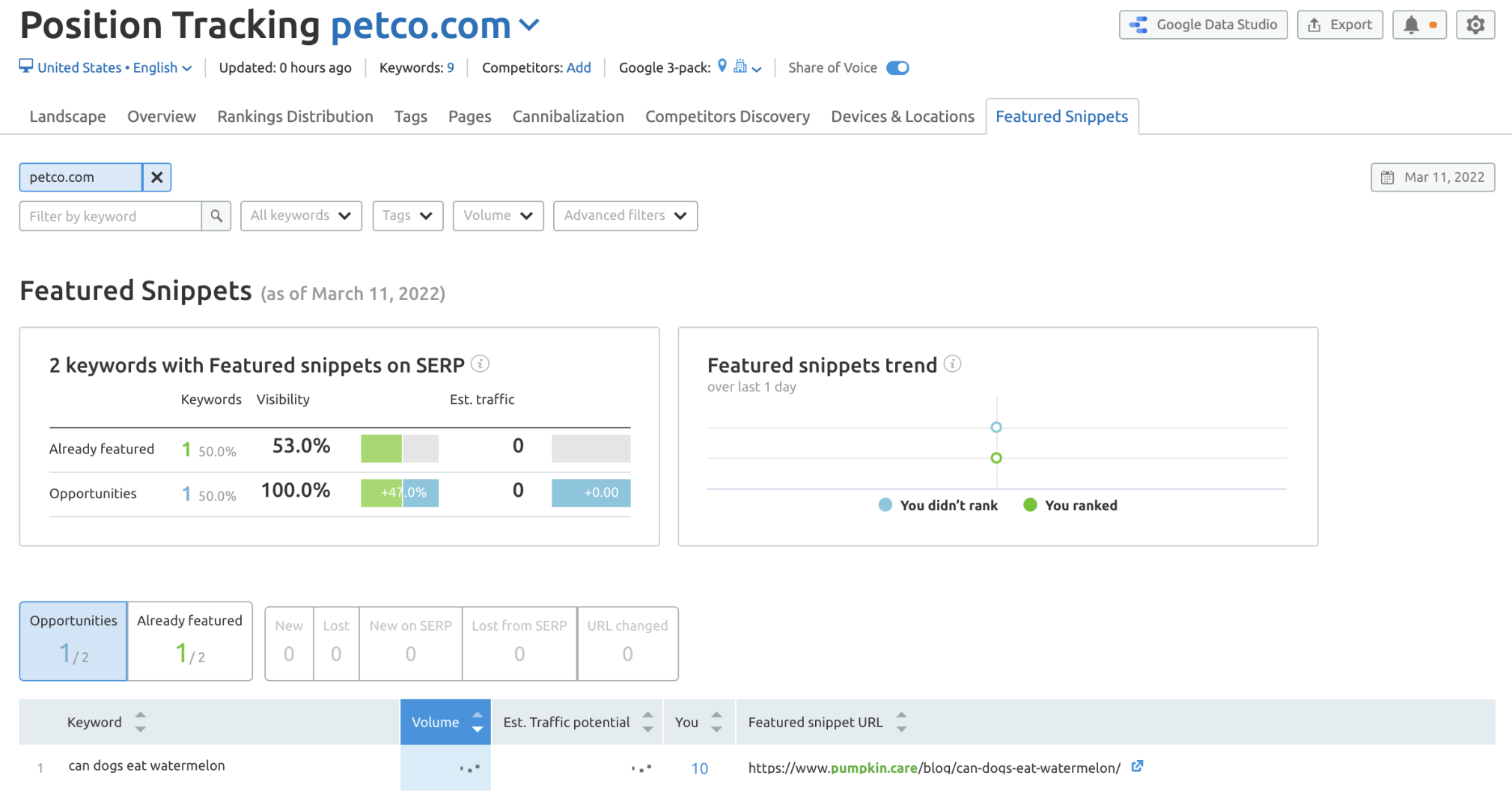Click the Already featured green visibility bar
The image size is (1512, 802).
pos(381,449)
